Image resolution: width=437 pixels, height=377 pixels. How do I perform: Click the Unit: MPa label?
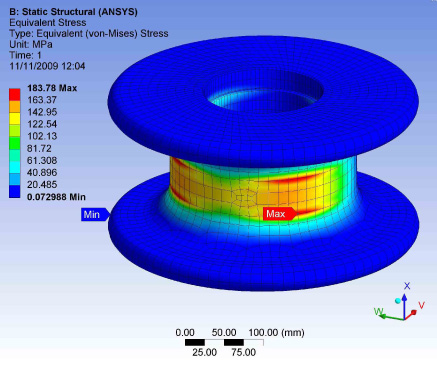tap(31, 44)
